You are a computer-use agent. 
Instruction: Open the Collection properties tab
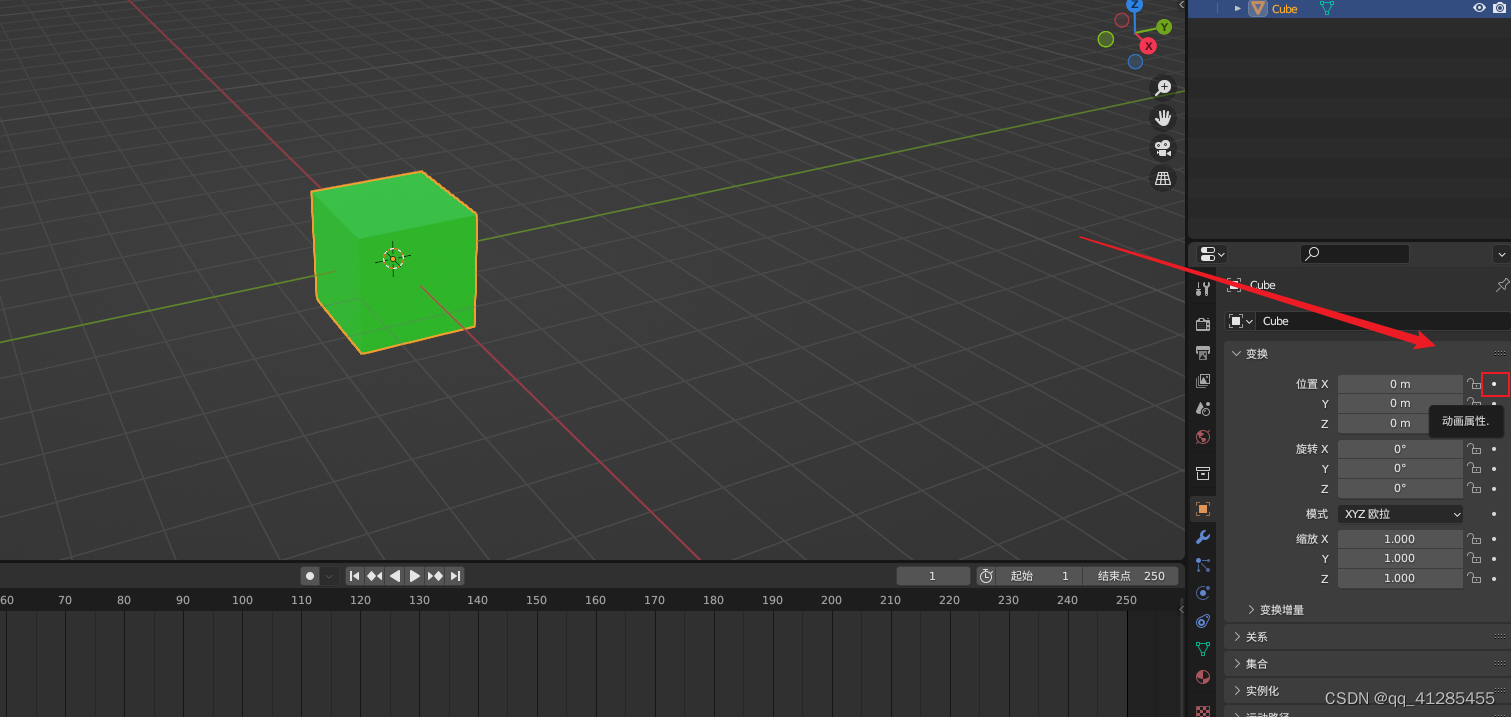click(1203, 473)
